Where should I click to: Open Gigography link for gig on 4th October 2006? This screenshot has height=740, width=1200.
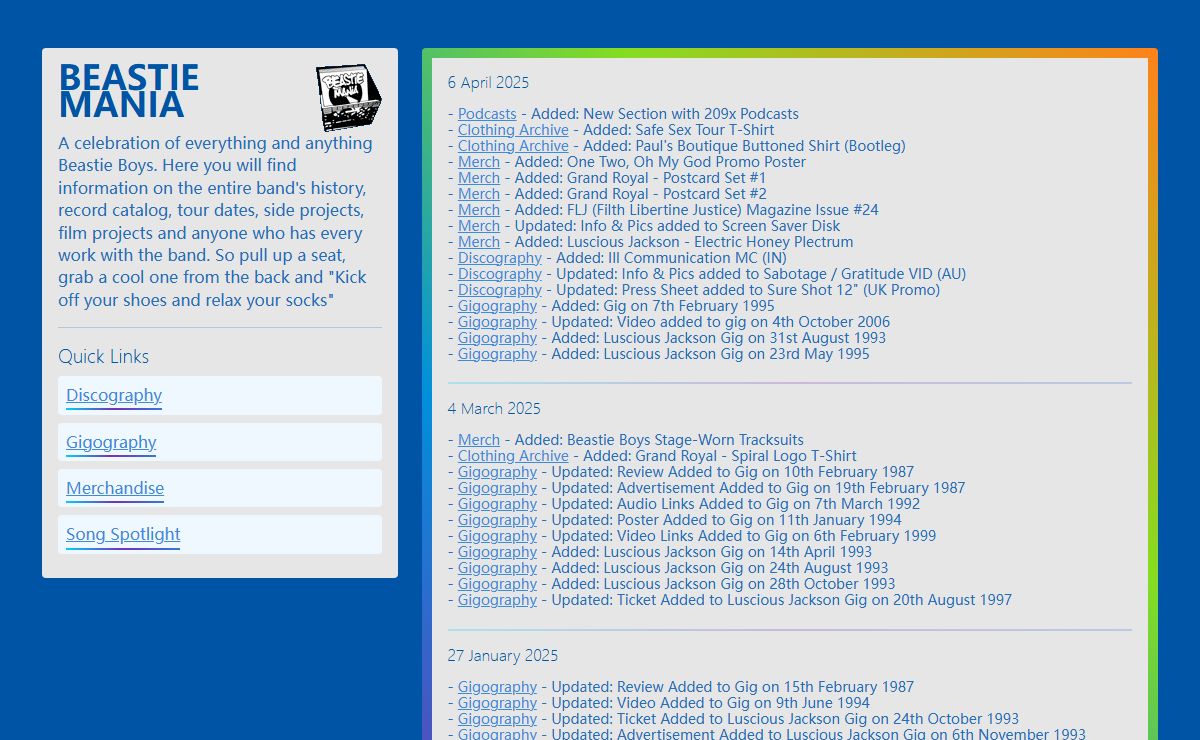tap(497, 322)
